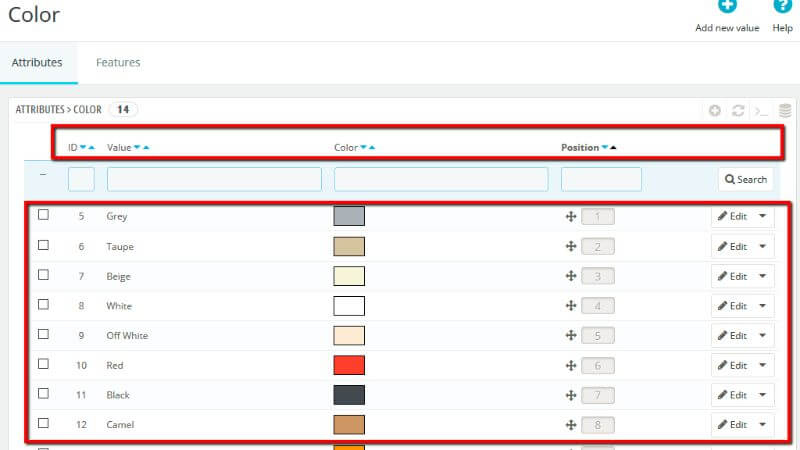The image size is (800, 450).
Task: Expand actions dropdown for Beige row
Action: point(763,276)
